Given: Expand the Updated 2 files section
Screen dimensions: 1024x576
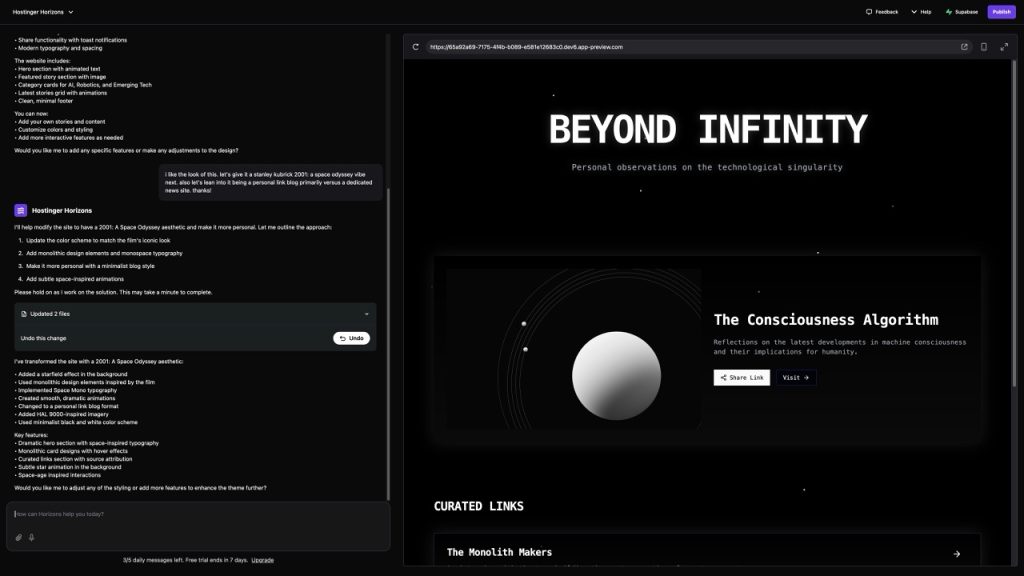Looking at the screenshot, I should tap(366, 314).
